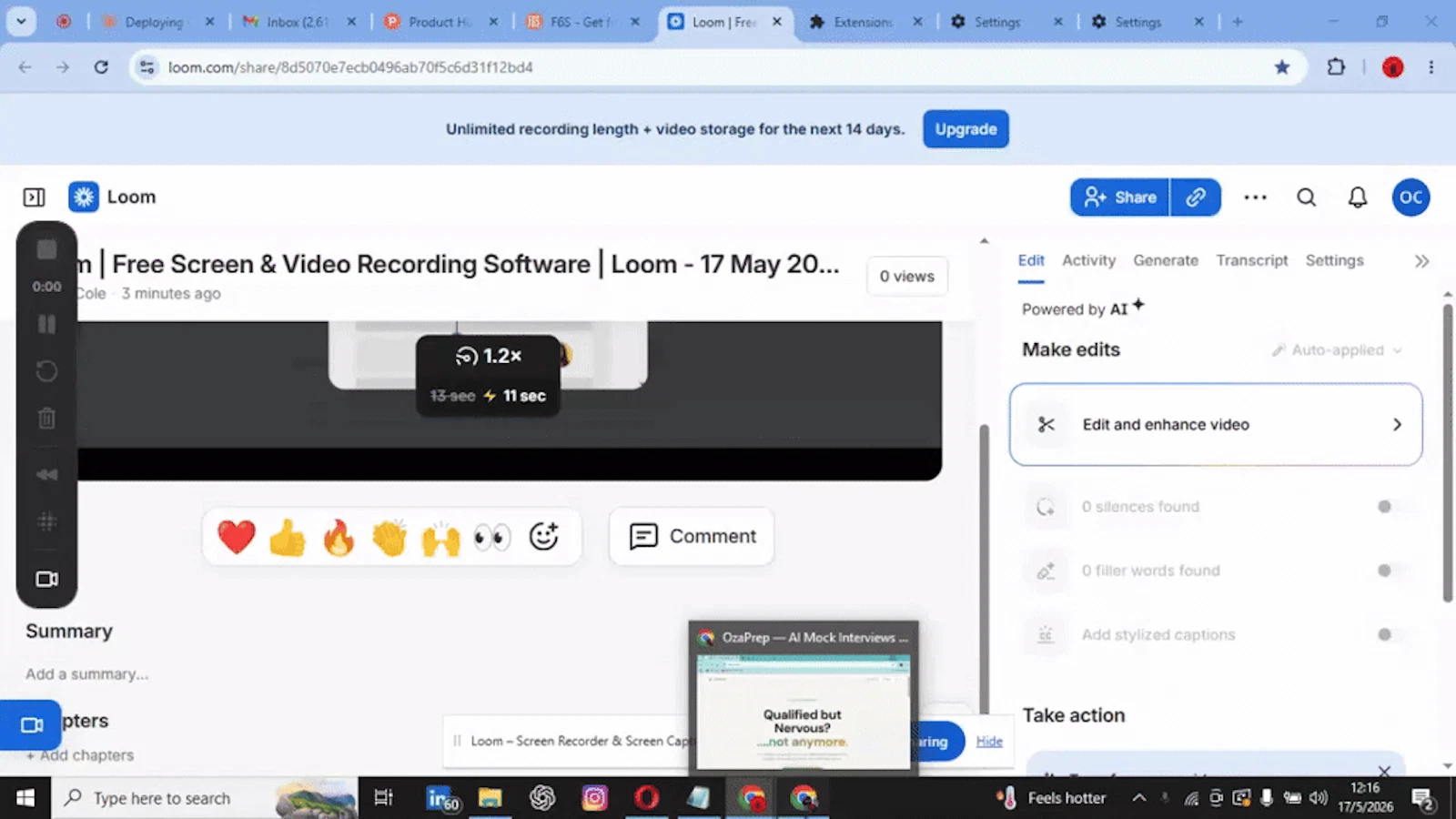
Task: Click the rewind icon in recorder bar
Action: (46, 474)
